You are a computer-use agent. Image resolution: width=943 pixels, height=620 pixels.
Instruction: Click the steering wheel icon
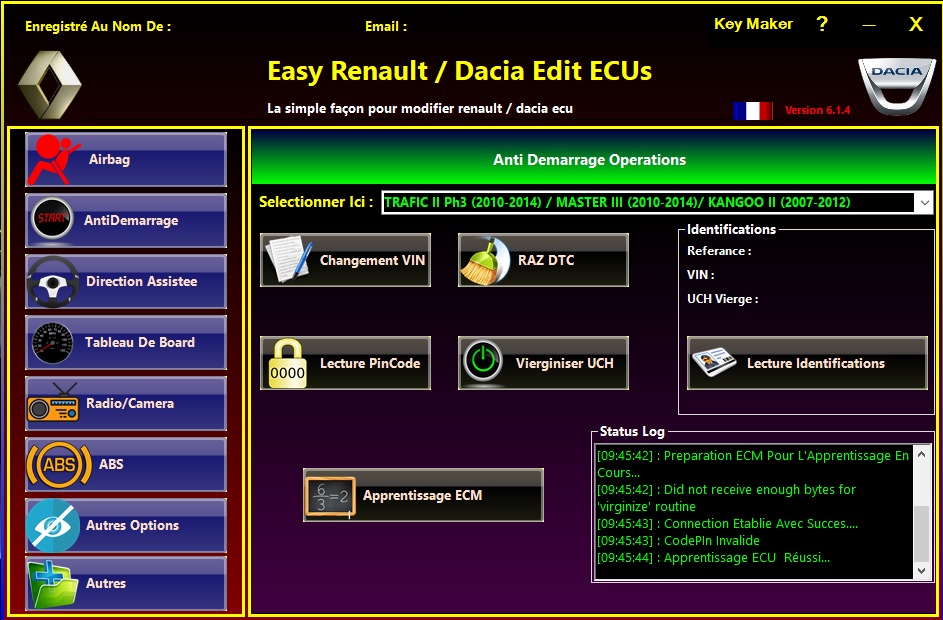pos(53,281)
